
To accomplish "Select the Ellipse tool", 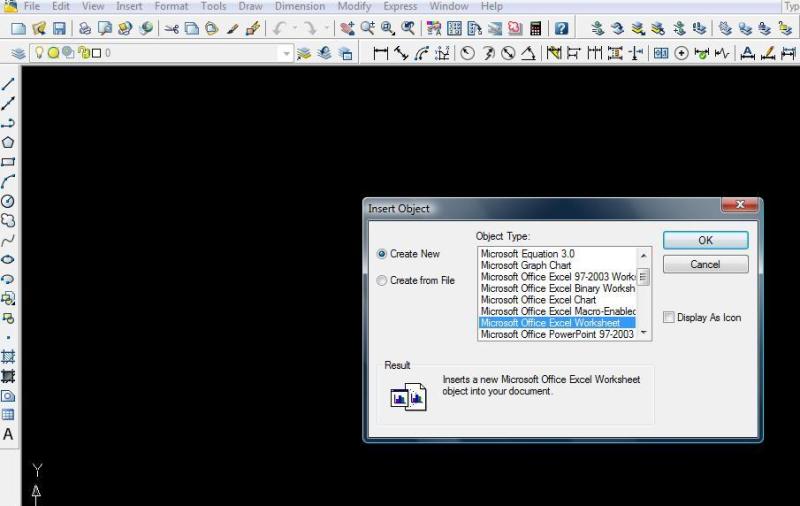I will pos(8,260).
